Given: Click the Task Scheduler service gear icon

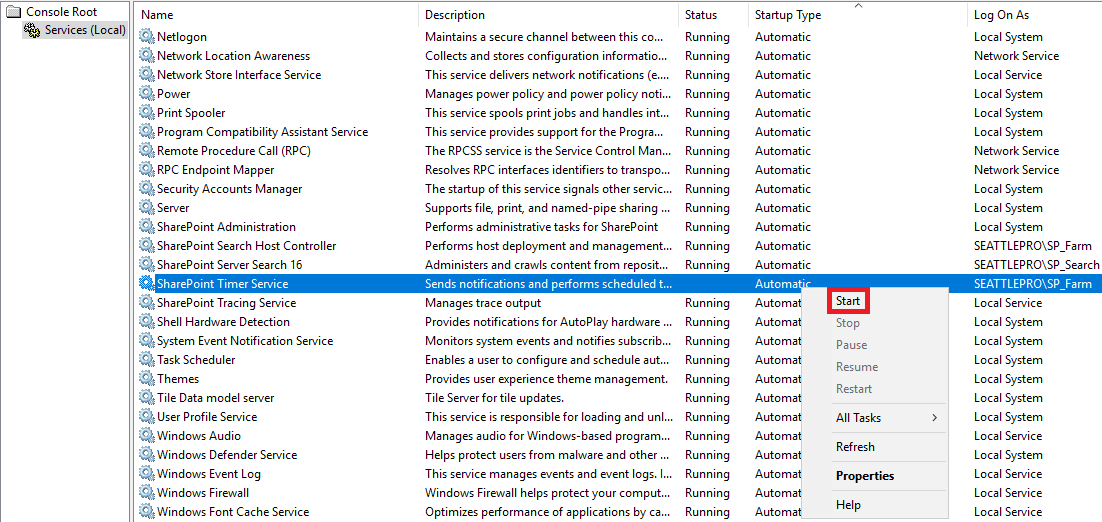Looking at the screenshot, I should pyautogui.click(x=147, y=360).
